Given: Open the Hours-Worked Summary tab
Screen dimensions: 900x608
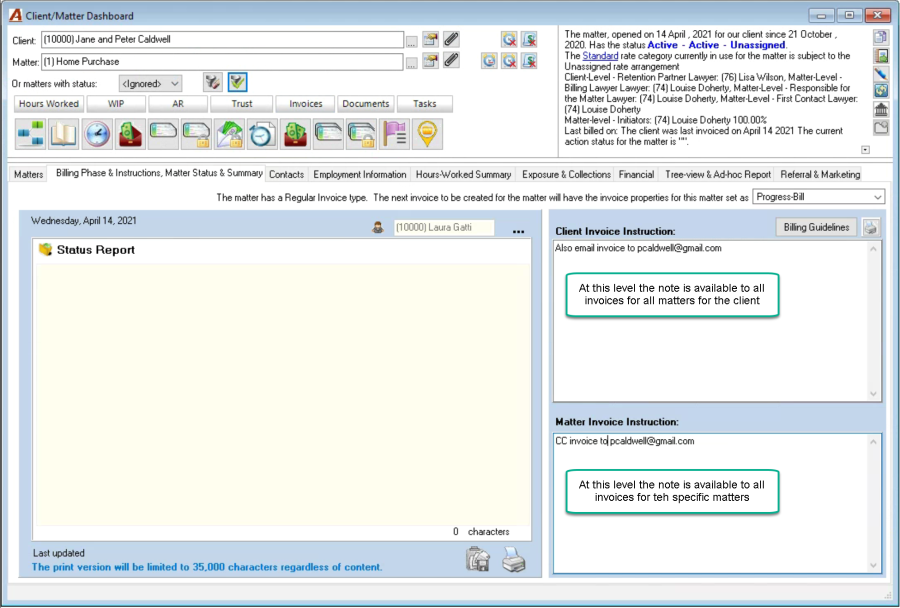Looking at the screenshot, I should [463, 175].
